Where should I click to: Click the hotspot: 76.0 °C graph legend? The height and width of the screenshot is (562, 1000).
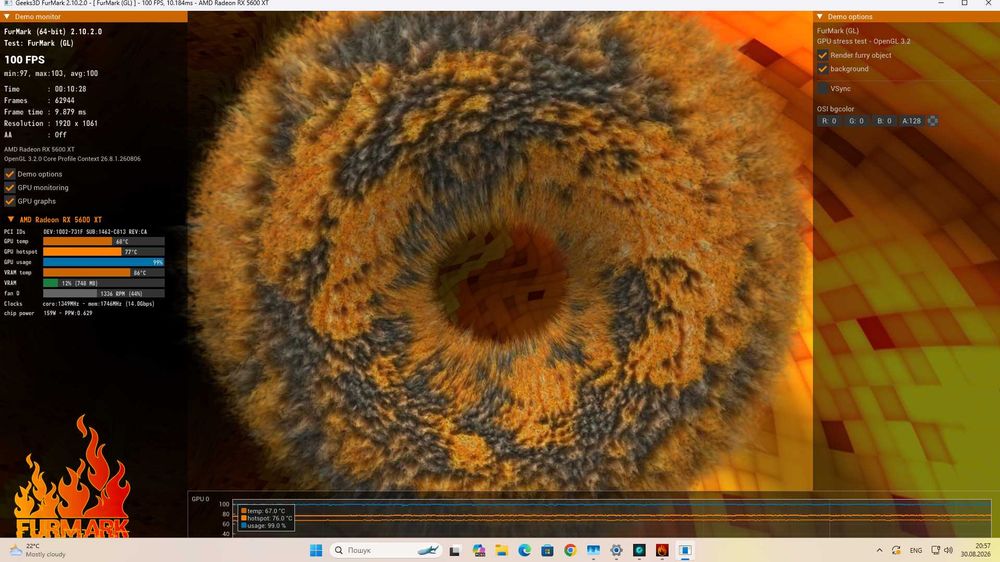266,518
